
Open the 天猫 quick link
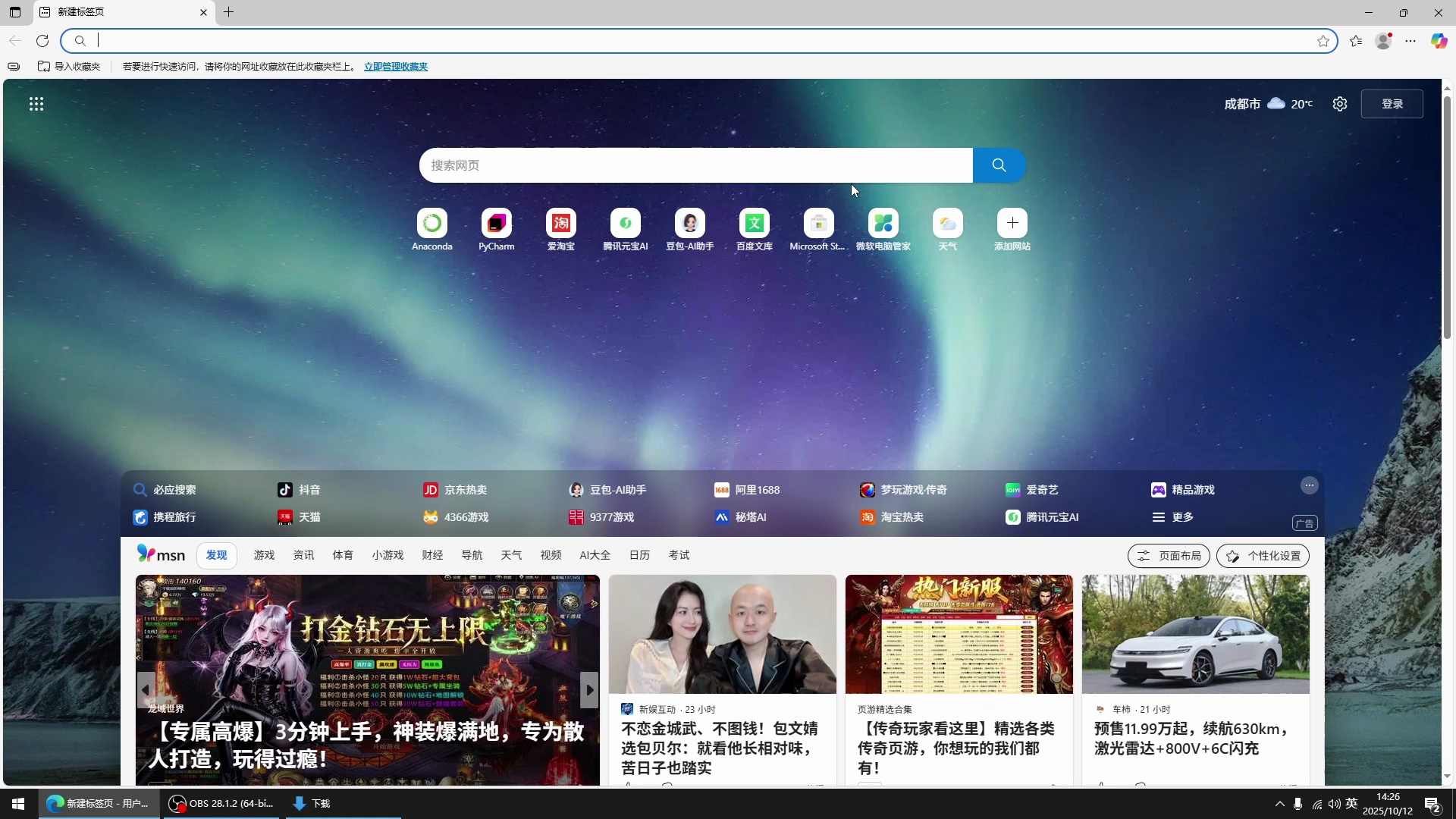pyautogui.click(x=299, y=517)
